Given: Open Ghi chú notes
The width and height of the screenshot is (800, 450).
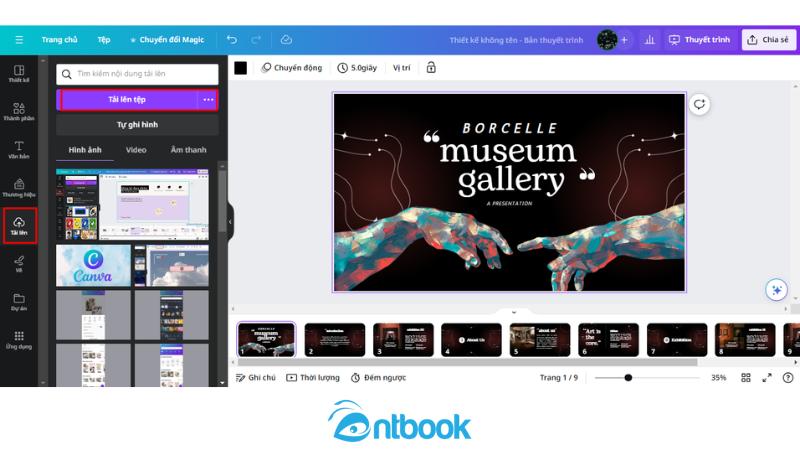Looking at the screenshot, I should pos(256,378).
